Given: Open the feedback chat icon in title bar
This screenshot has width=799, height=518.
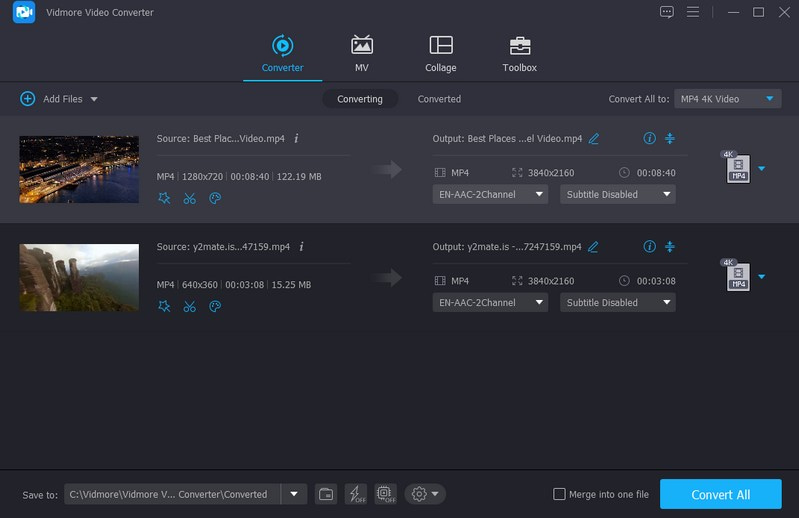Looking at the screenshot, I should coord(667,12).
